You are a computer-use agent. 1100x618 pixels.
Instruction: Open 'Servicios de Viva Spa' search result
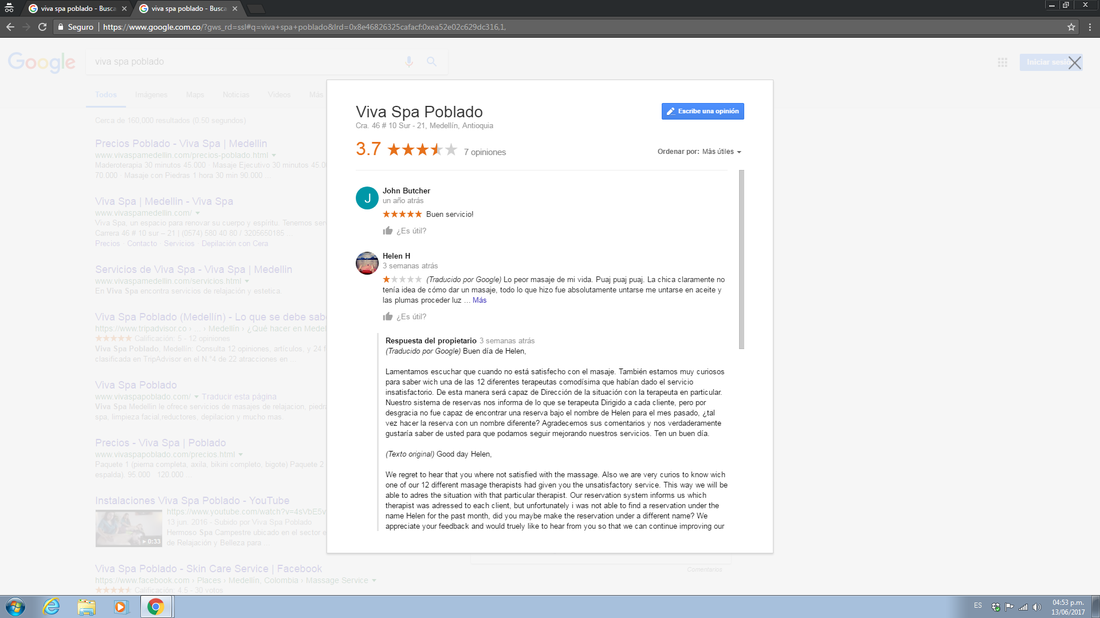pos(194,269)
